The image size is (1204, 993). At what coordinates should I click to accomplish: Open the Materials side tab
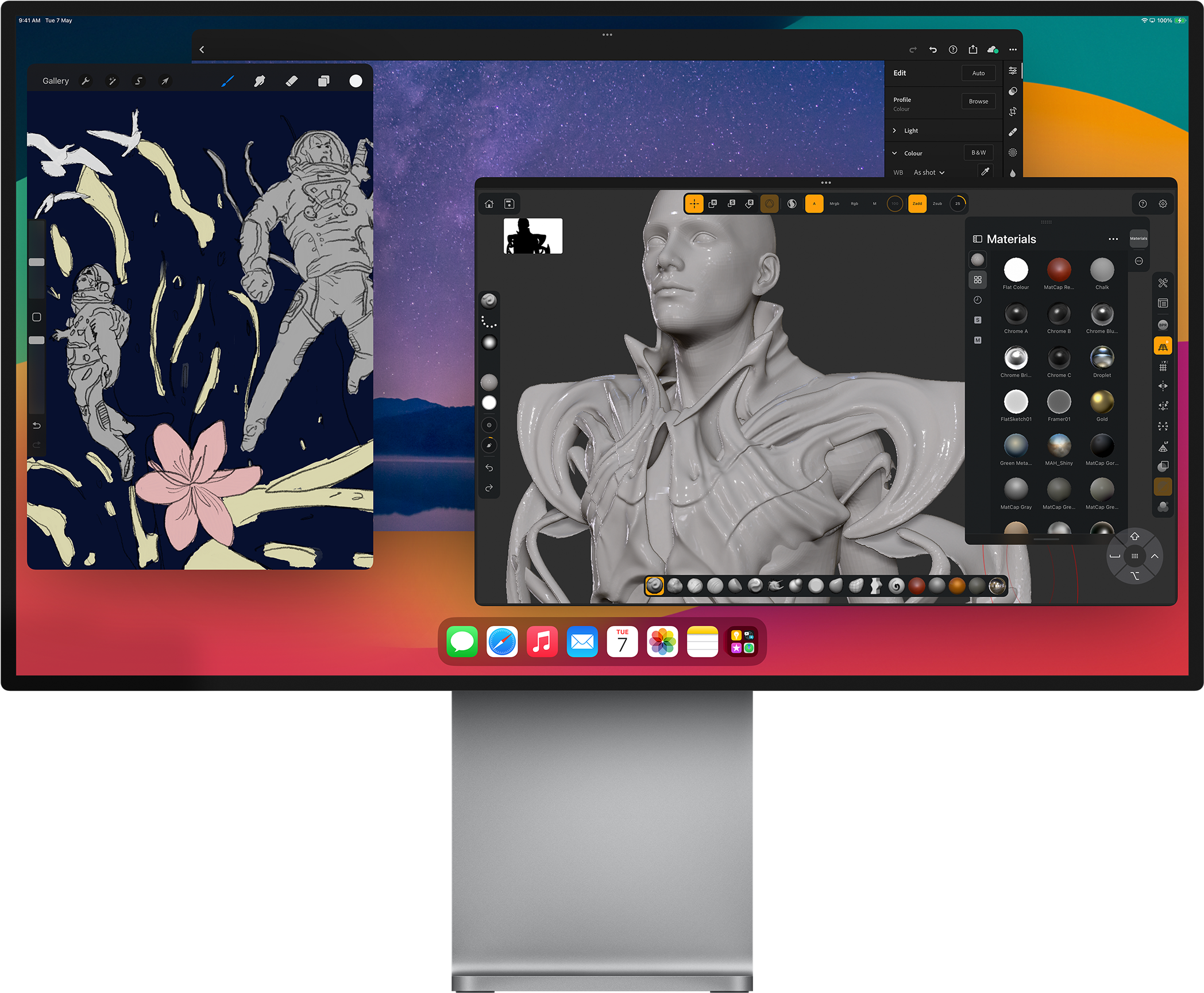tap(1139, 238)
